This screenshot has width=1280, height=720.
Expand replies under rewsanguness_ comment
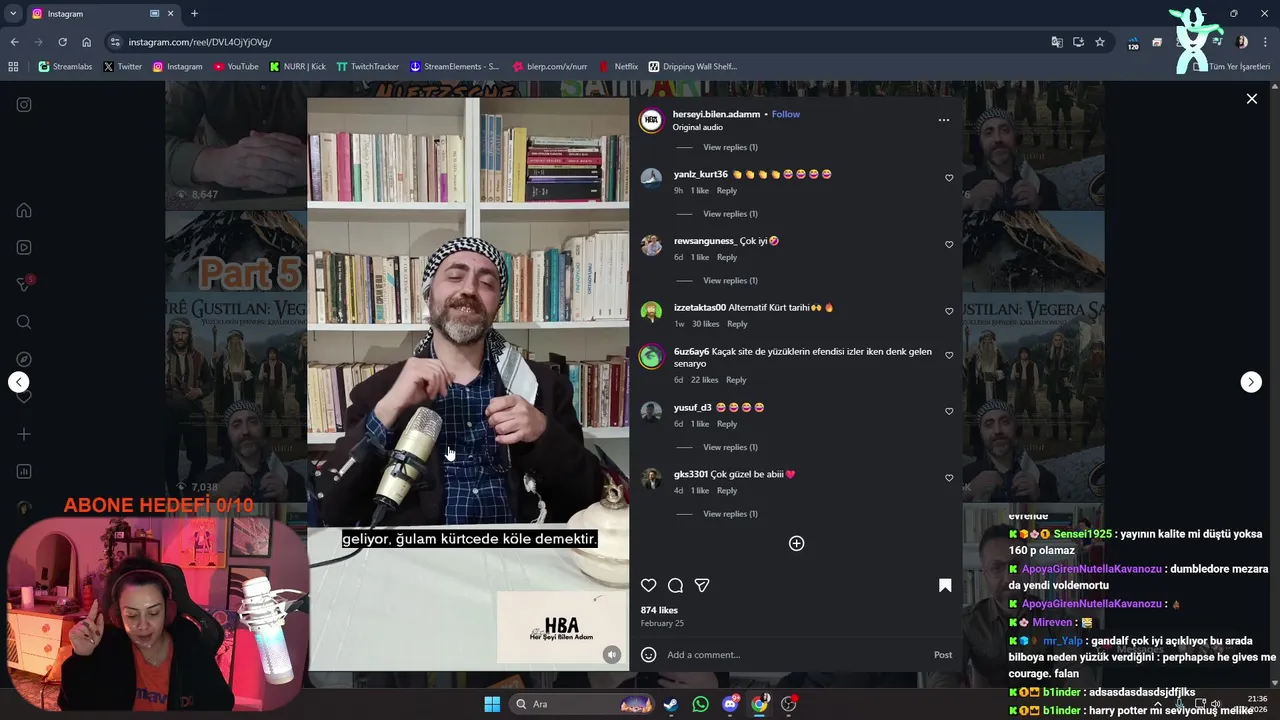(730, 281)
